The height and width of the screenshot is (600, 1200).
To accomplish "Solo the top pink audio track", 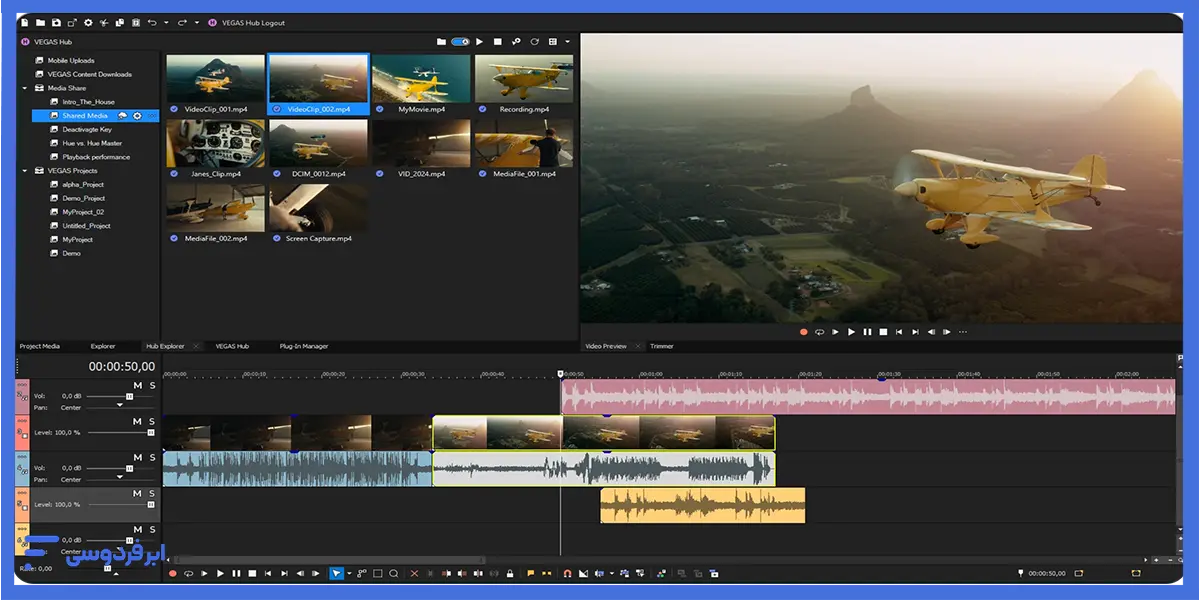I will 152,385.
